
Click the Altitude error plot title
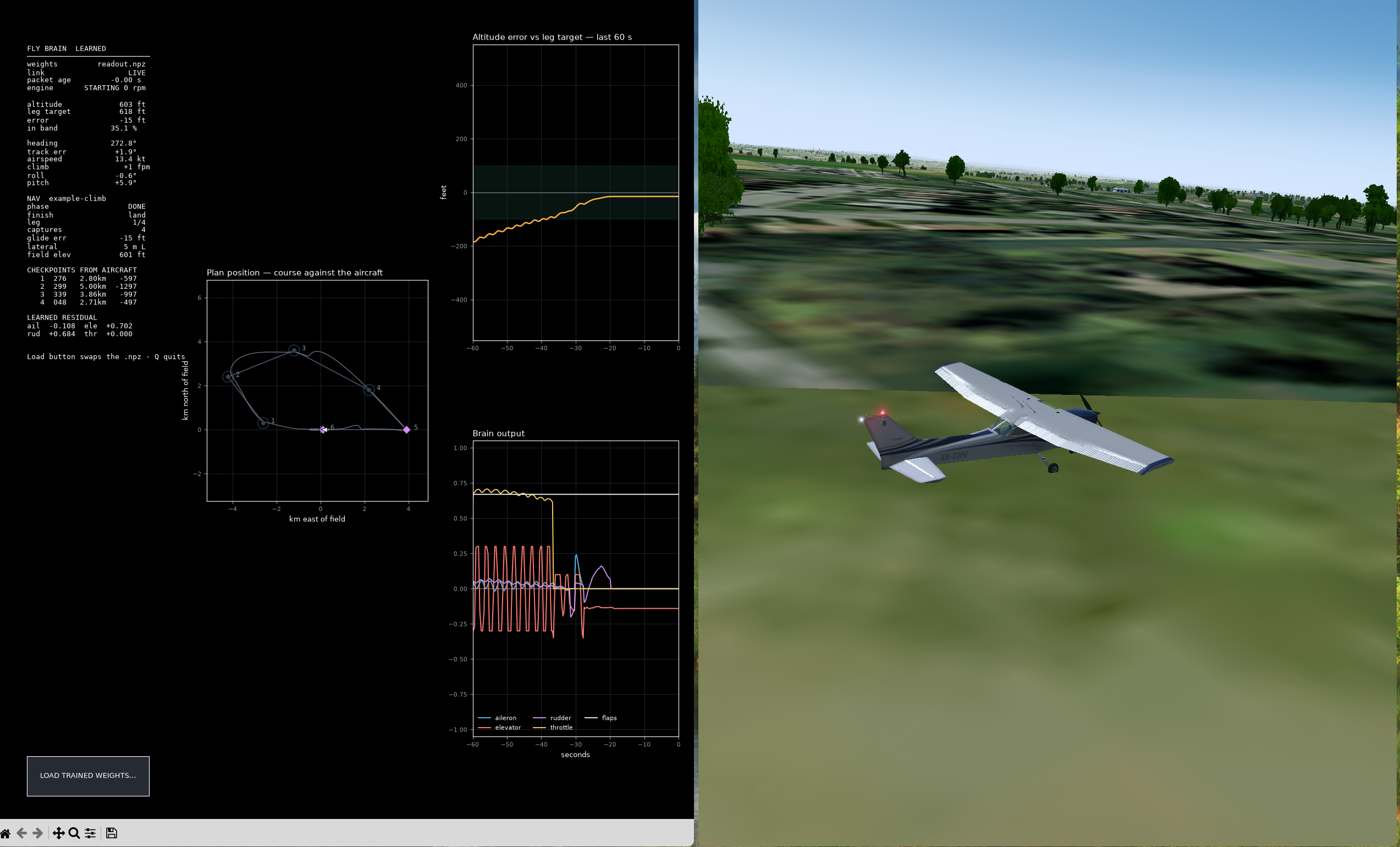tap(552, 37)
